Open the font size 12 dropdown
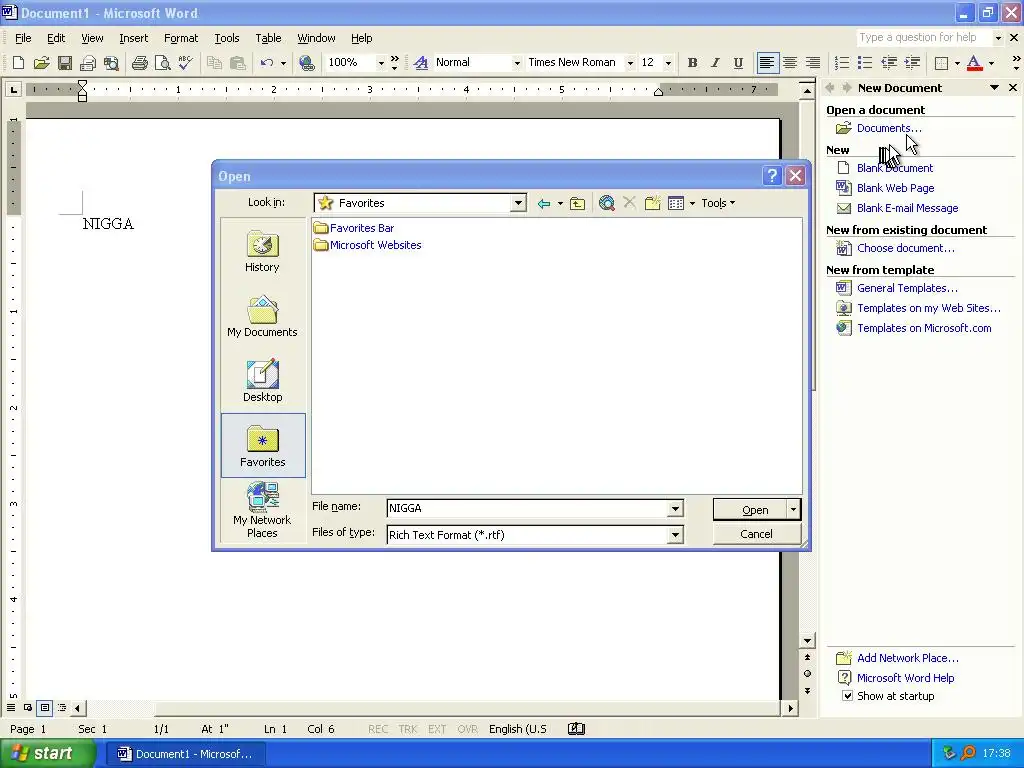Viewport: 1024px width, 768px height. (x=668, y=63)
